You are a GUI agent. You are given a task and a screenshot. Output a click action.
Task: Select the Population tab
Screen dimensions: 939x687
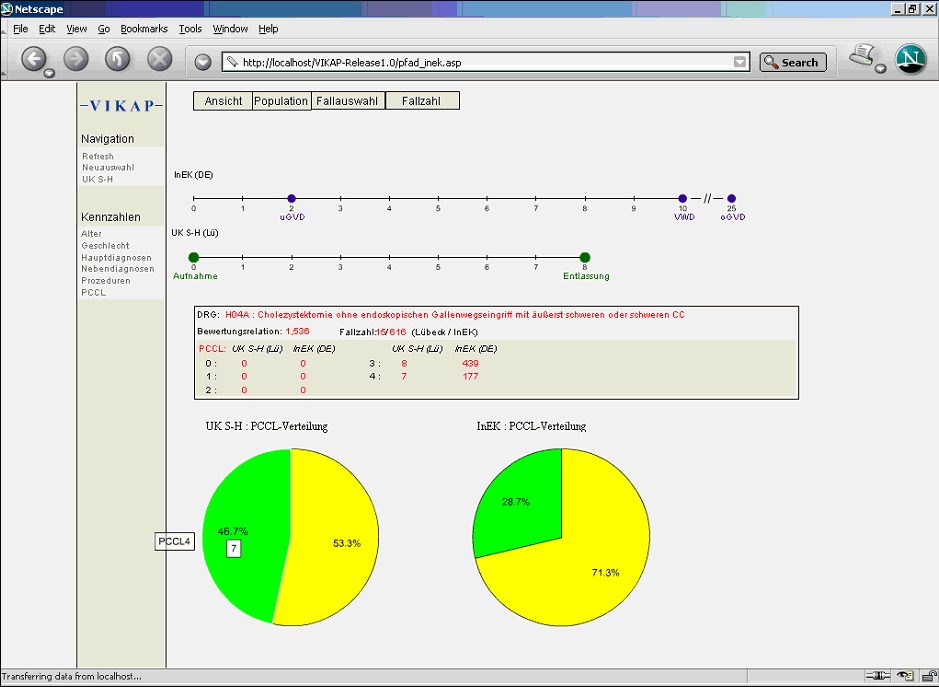(x=281, y=101)
